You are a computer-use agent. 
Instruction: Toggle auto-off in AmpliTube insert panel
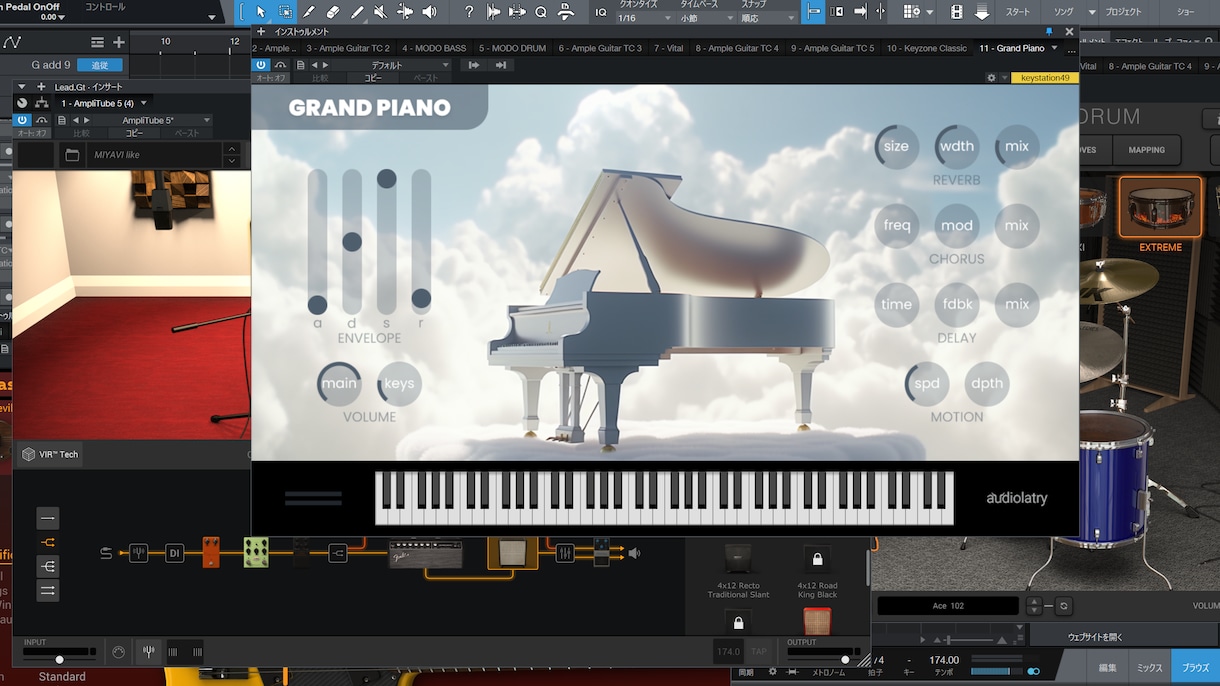(x=32, y=133)
